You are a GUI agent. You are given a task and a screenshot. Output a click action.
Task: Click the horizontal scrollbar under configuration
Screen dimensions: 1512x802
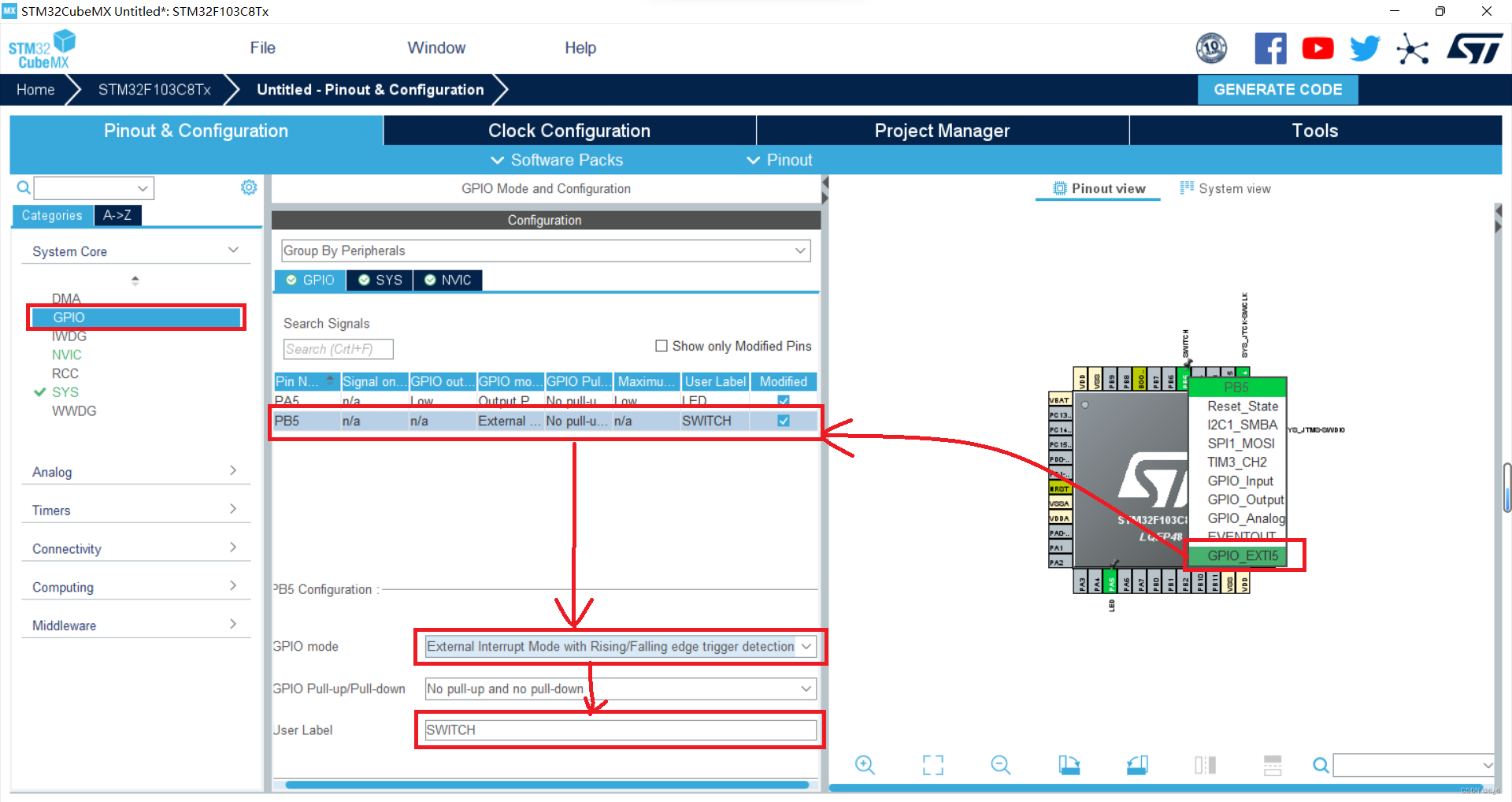547,785
